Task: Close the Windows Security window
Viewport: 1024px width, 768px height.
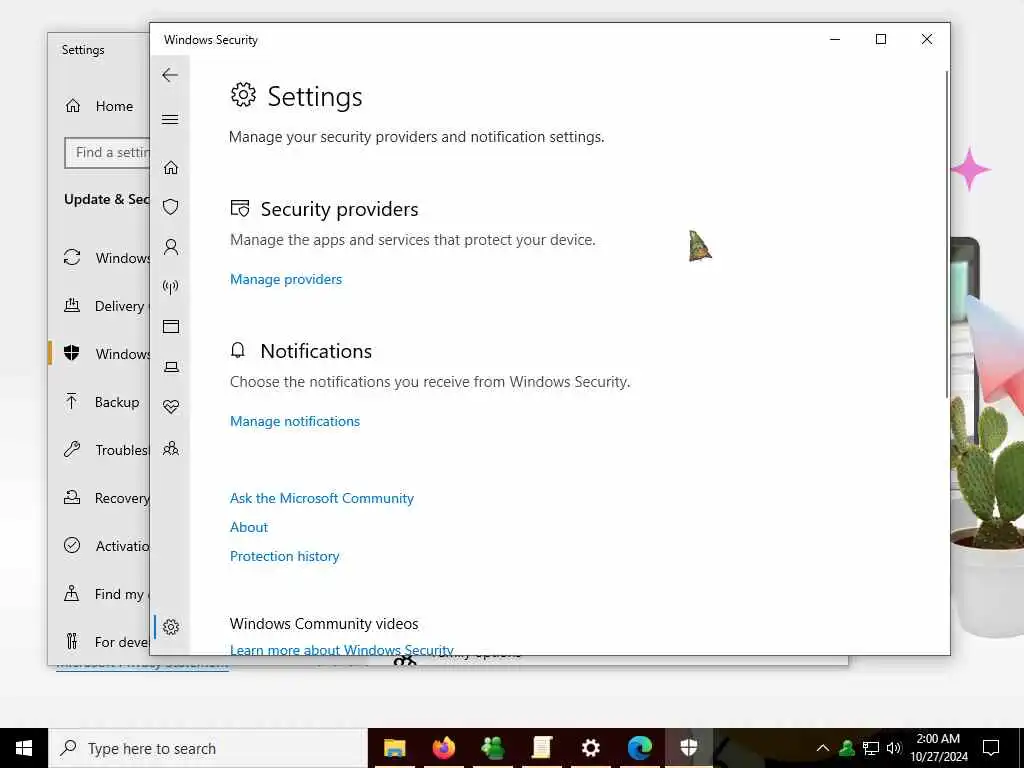Action: pos(927,39)
